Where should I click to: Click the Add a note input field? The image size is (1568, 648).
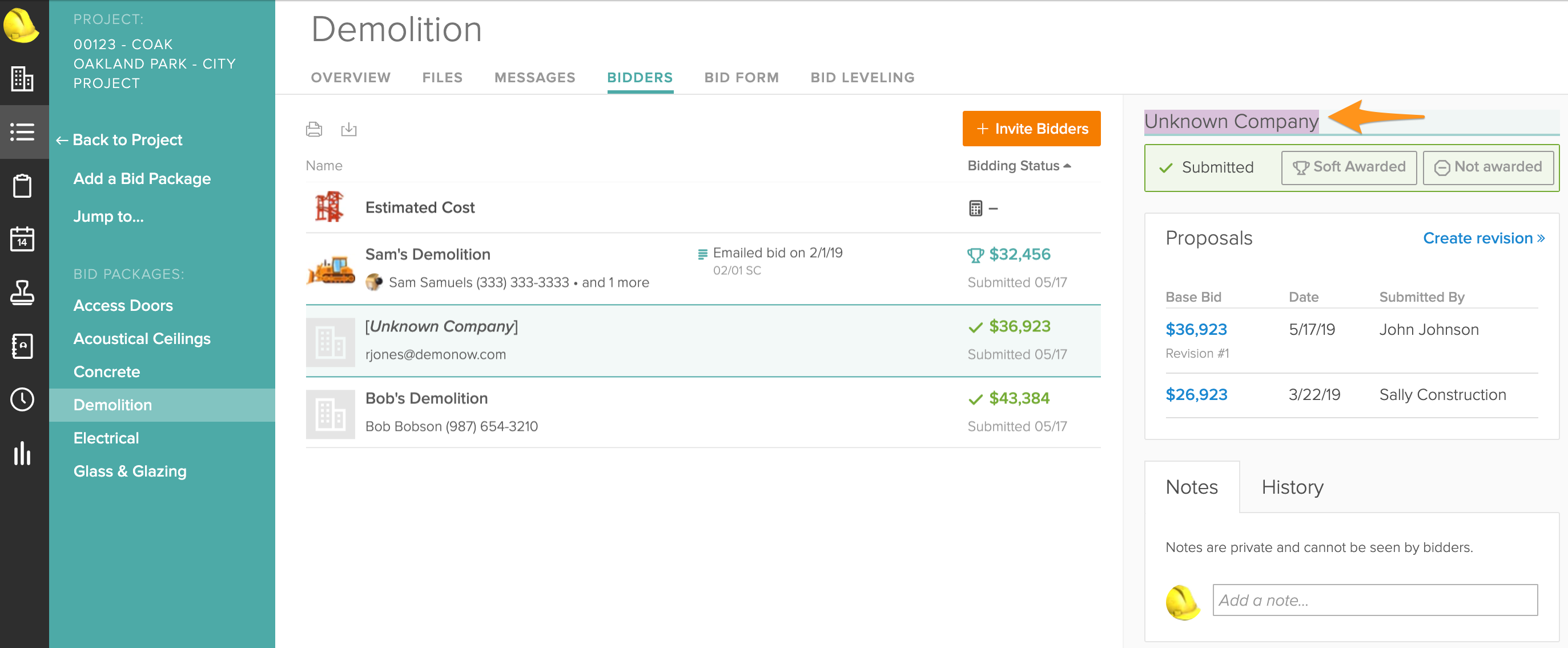tap(1374, 601)
